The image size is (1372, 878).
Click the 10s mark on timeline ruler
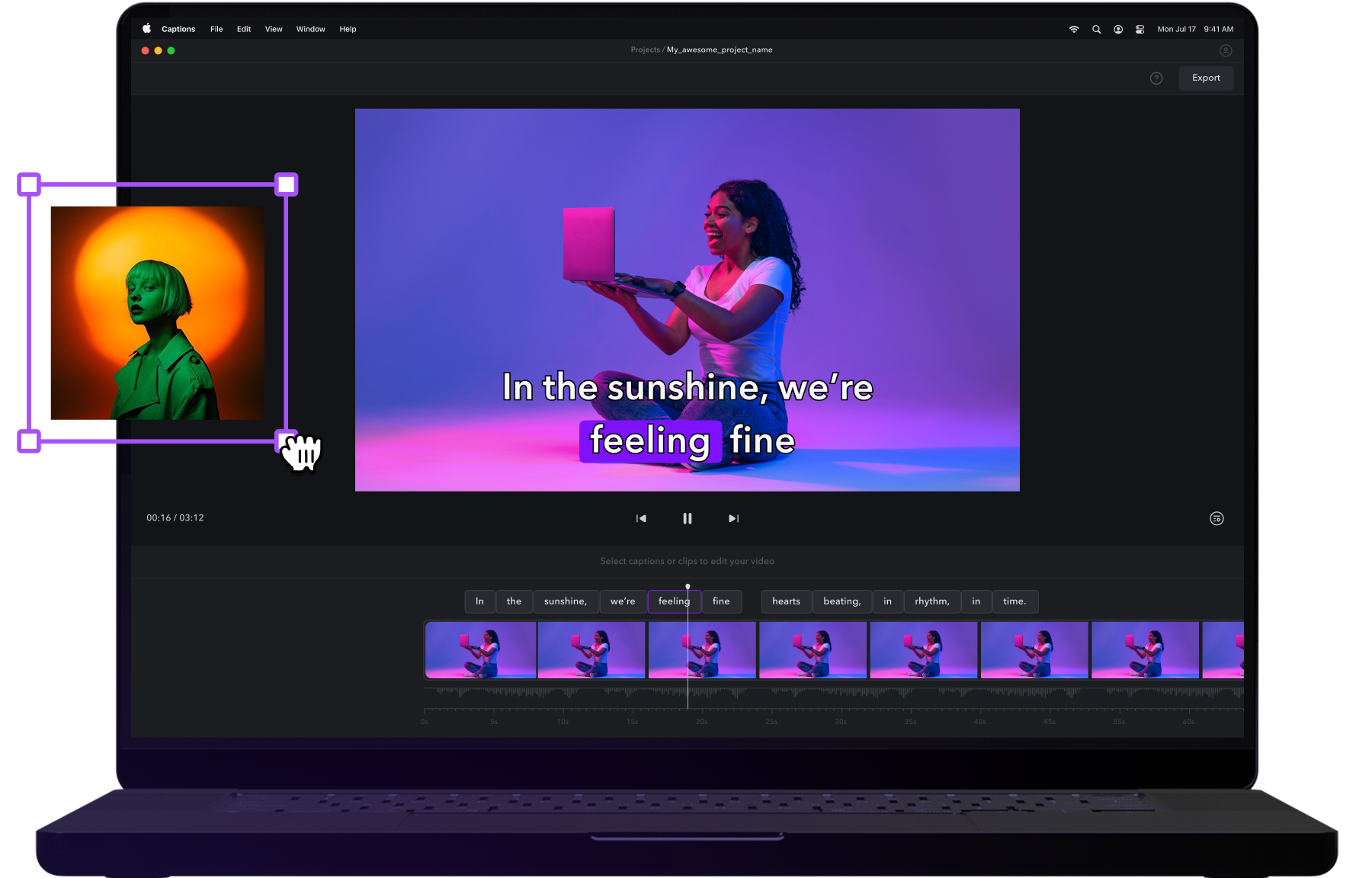pyautogui.click(x=563, y=721)
